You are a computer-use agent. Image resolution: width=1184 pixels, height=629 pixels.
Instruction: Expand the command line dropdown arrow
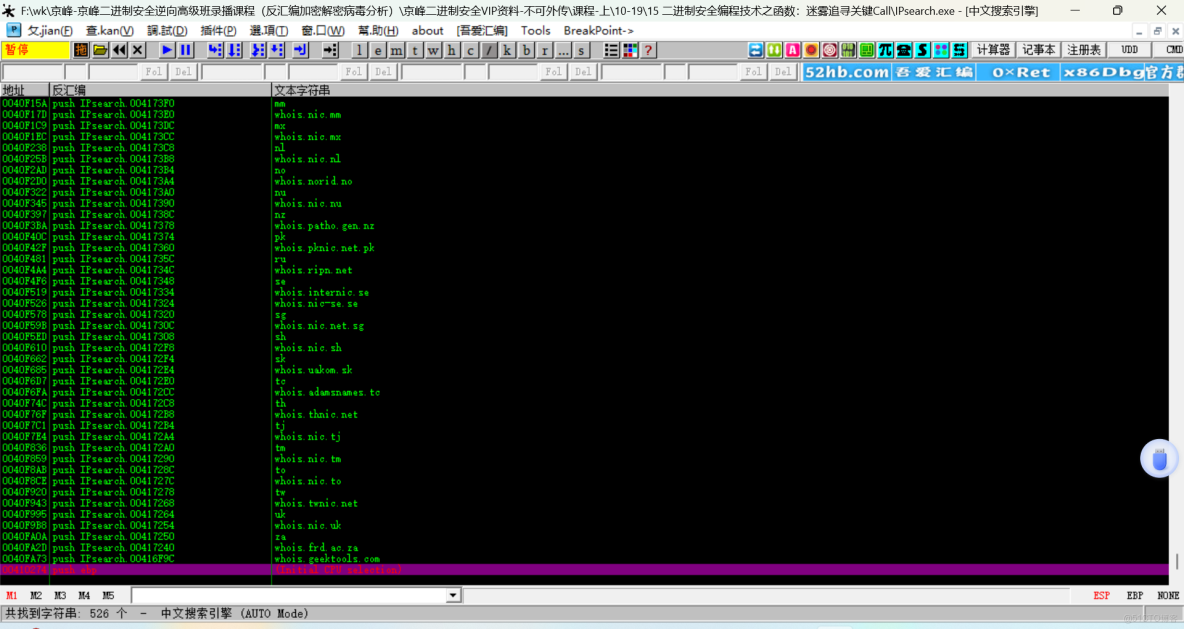click(453, 596)
